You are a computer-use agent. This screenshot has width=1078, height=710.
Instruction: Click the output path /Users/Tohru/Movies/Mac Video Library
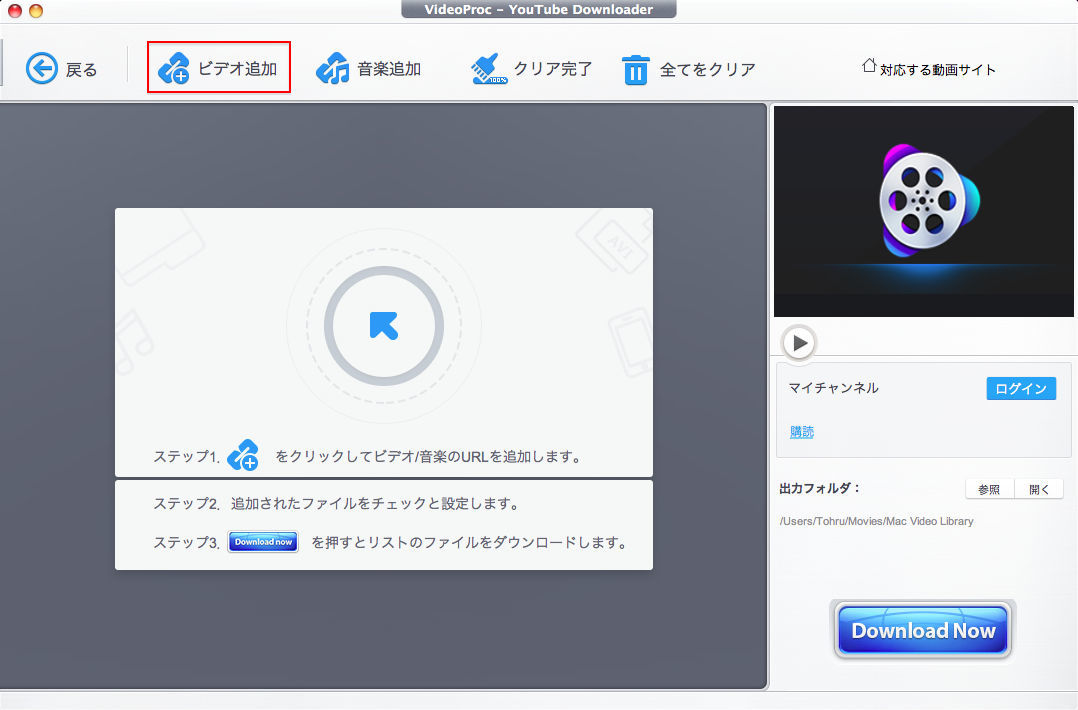click(877, 521)
